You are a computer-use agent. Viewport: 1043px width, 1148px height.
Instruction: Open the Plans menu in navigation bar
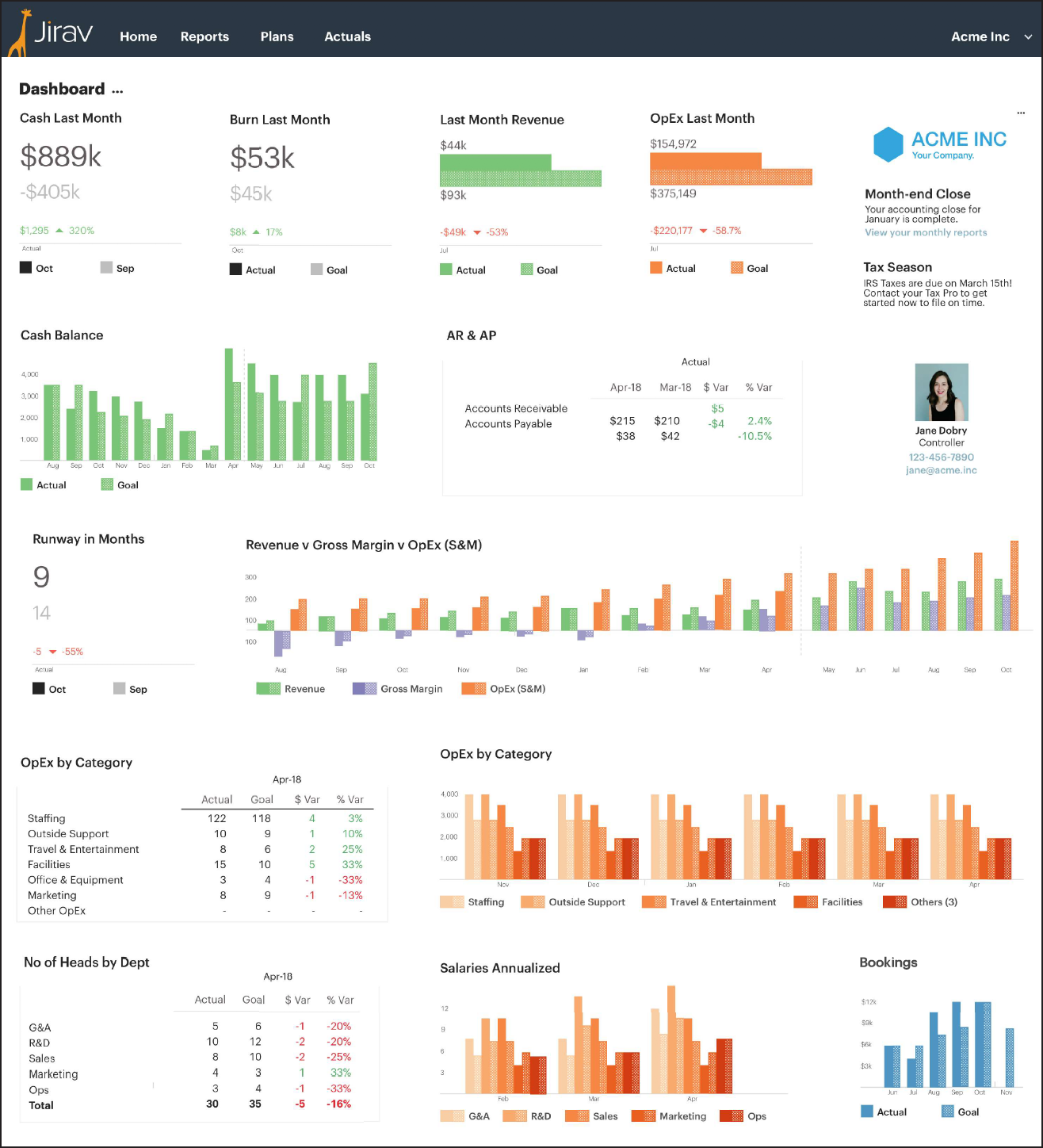(x=277, y=36)
